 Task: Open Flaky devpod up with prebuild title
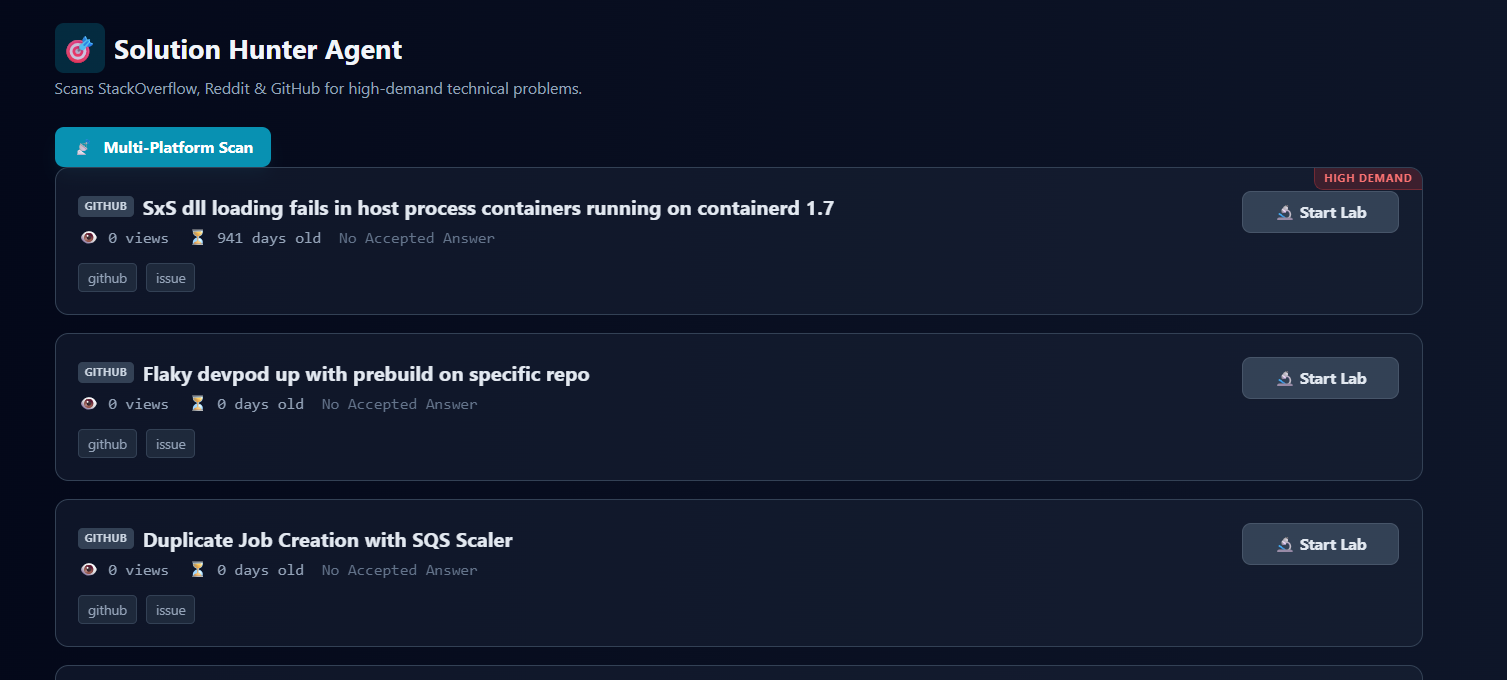(366, 375)
